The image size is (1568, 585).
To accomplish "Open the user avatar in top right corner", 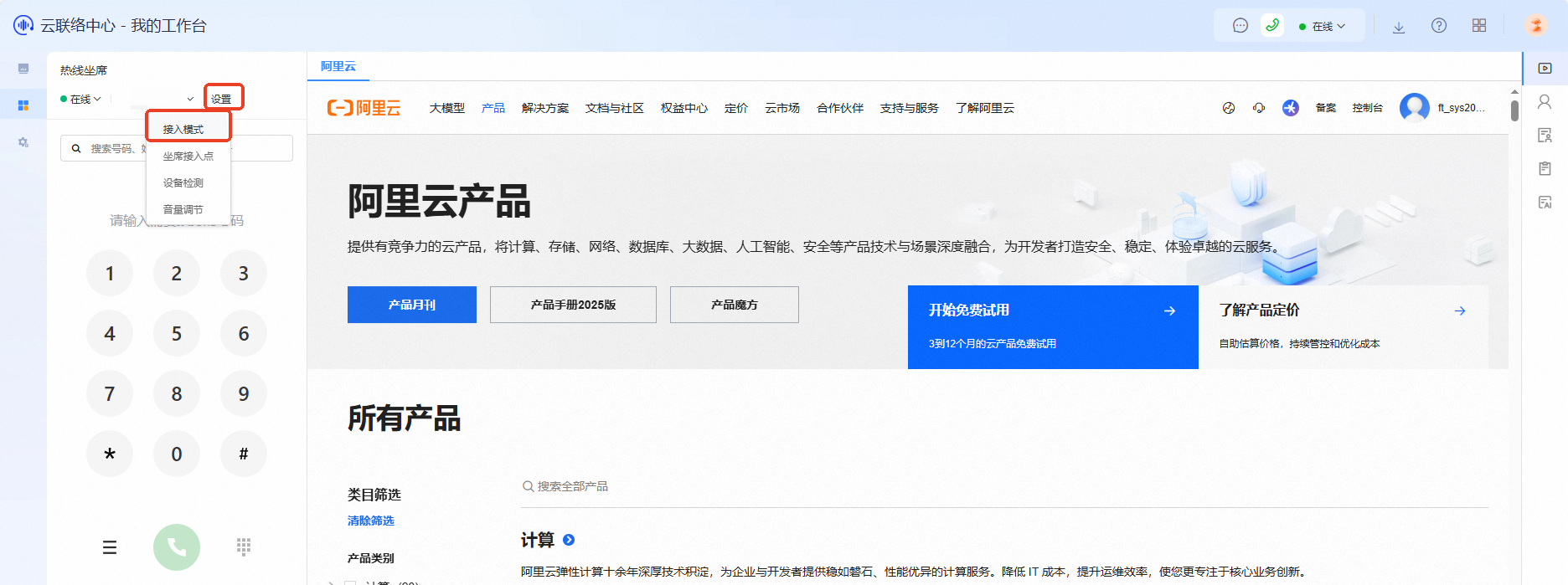I will point(1536,26).
